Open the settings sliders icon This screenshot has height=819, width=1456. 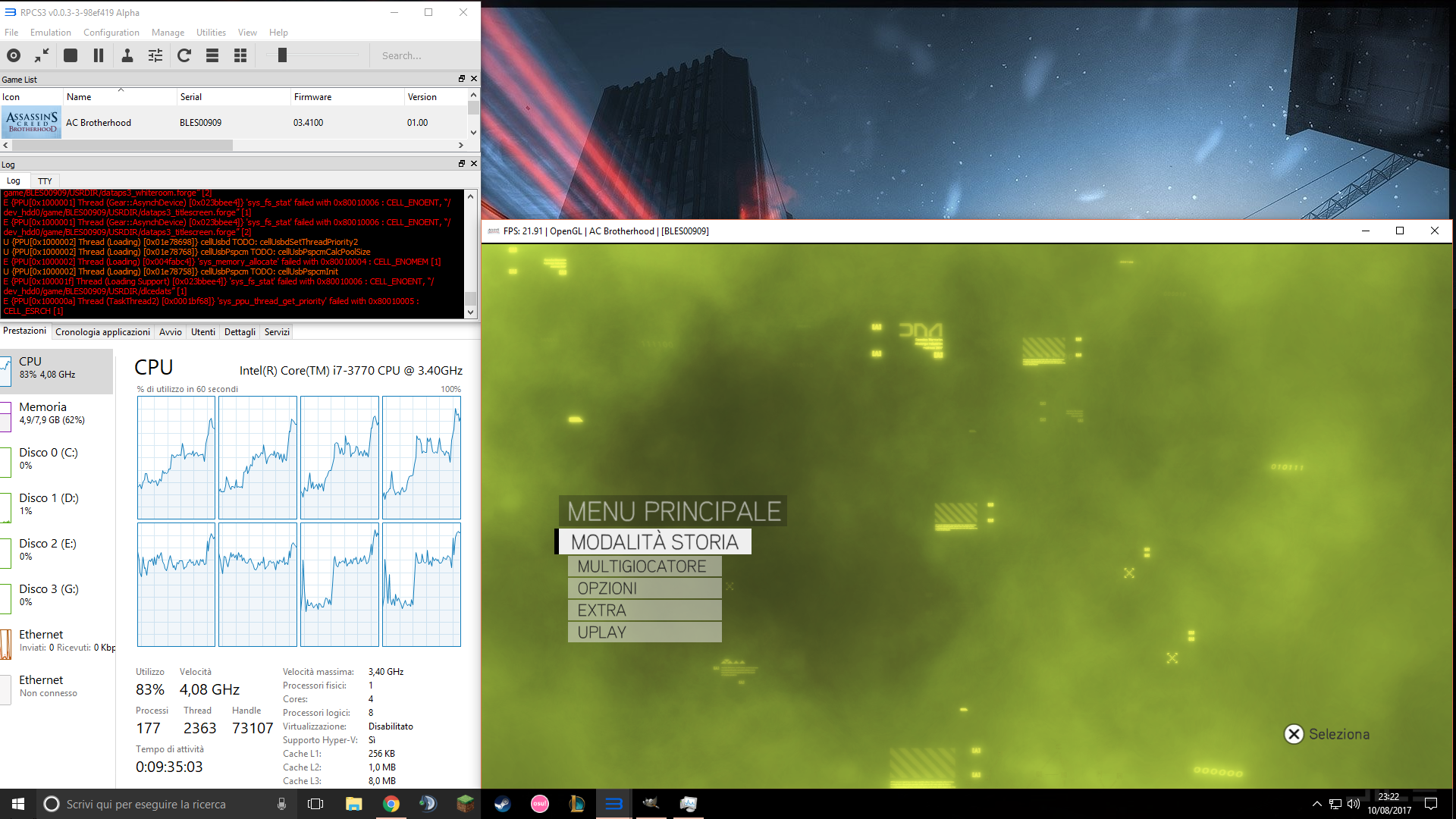155,55
